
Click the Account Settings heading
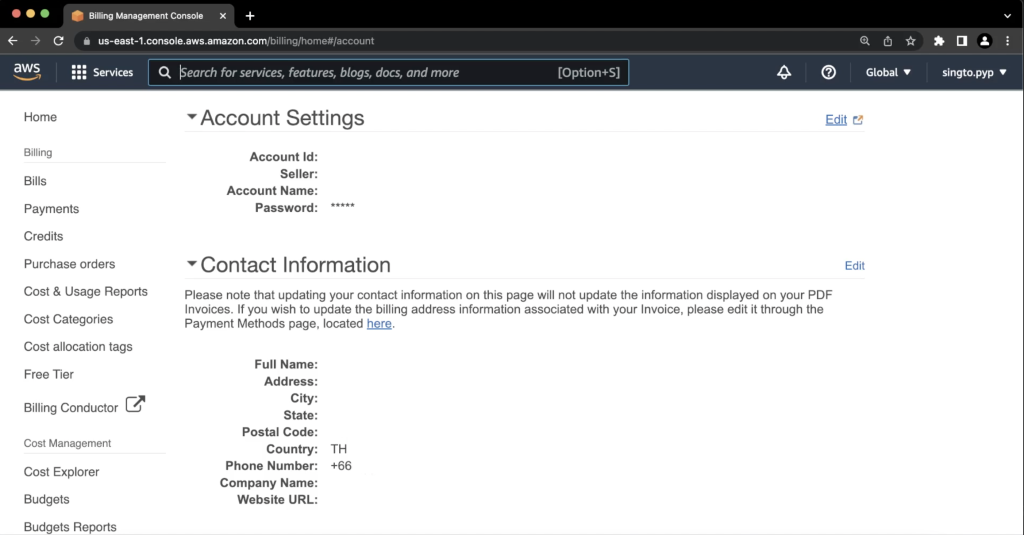click(x=282, y=118)
